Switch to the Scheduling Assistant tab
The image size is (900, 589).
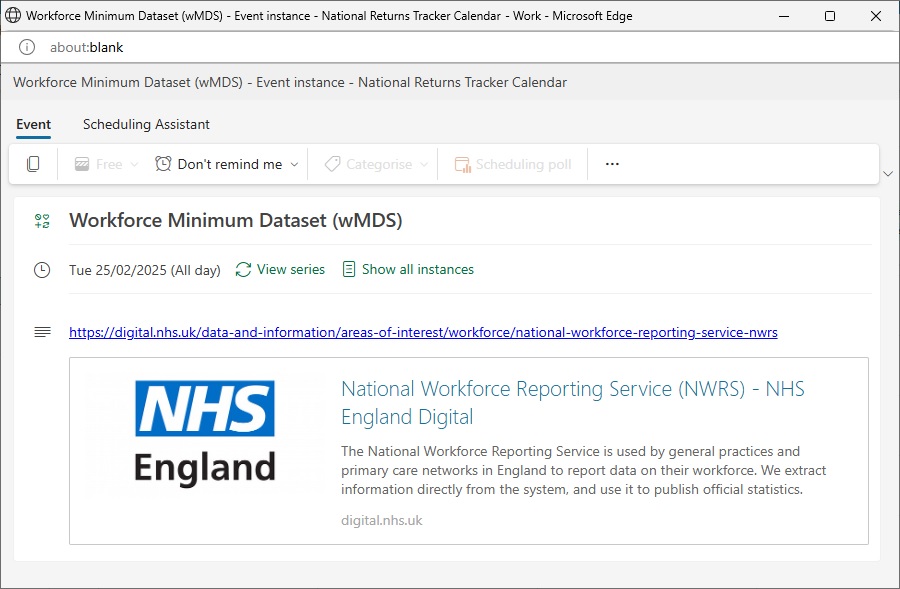(146, 125)
